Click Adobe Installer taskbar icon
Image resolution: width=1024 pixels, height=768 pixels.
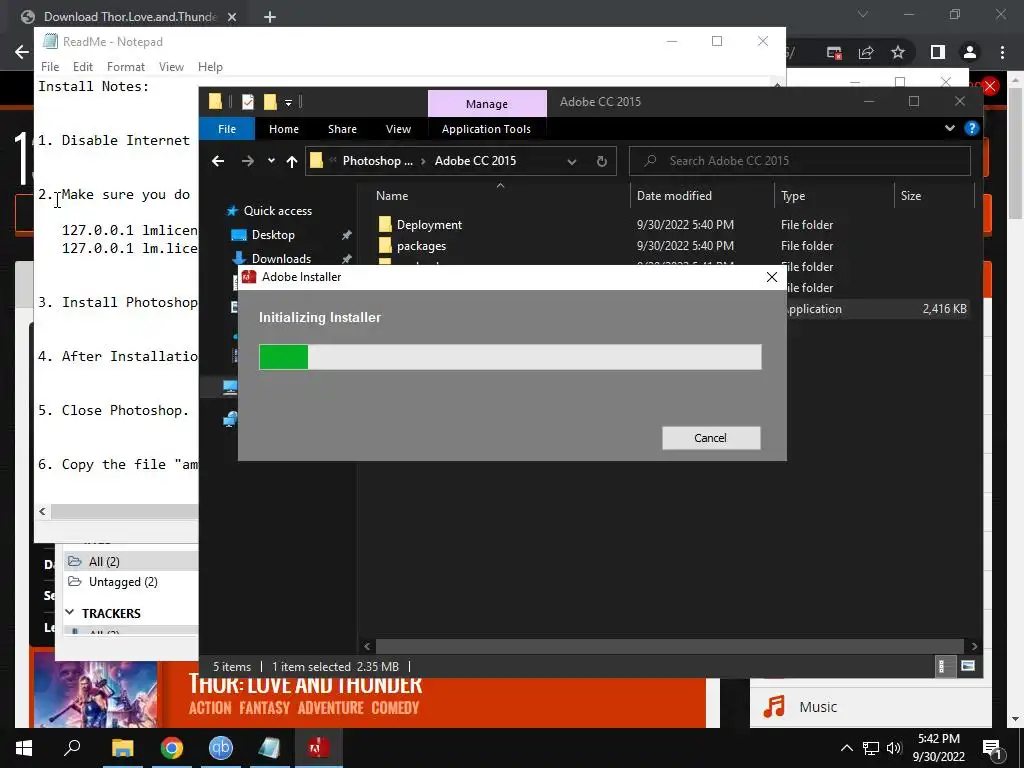coord(319,748)
